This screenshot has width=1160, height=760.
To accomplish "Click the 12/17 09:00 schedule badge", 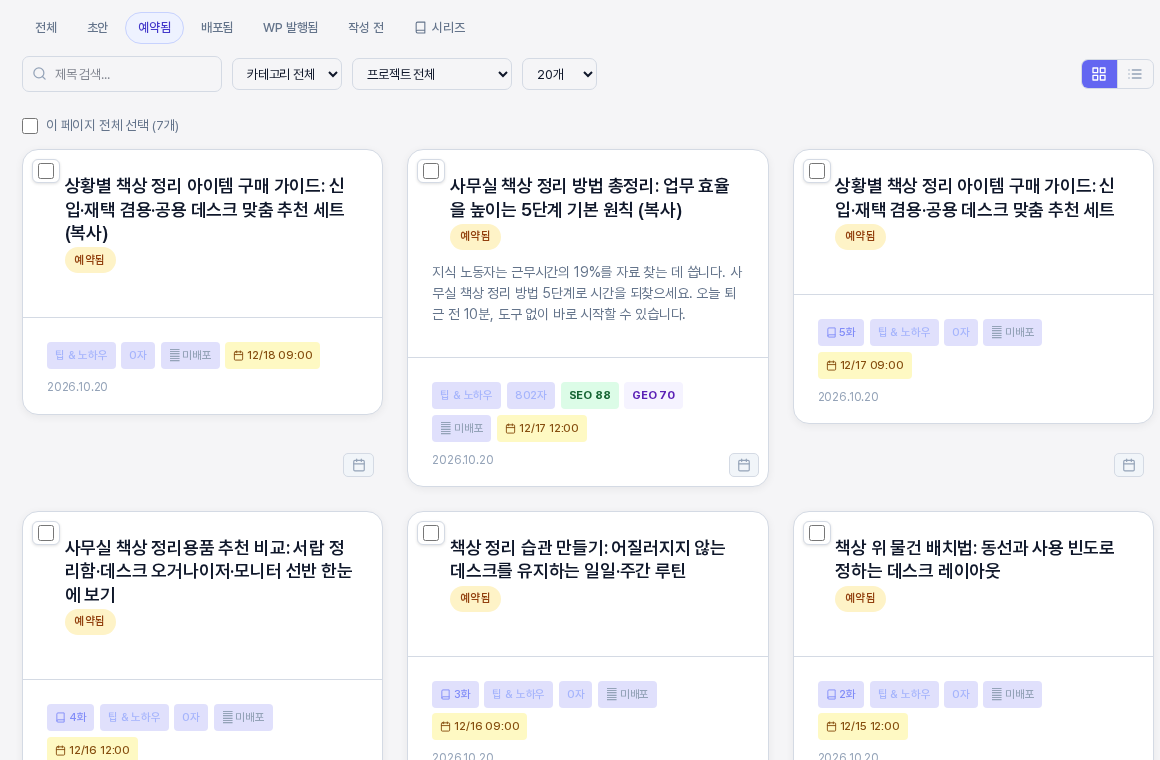I will pos(865,366).
